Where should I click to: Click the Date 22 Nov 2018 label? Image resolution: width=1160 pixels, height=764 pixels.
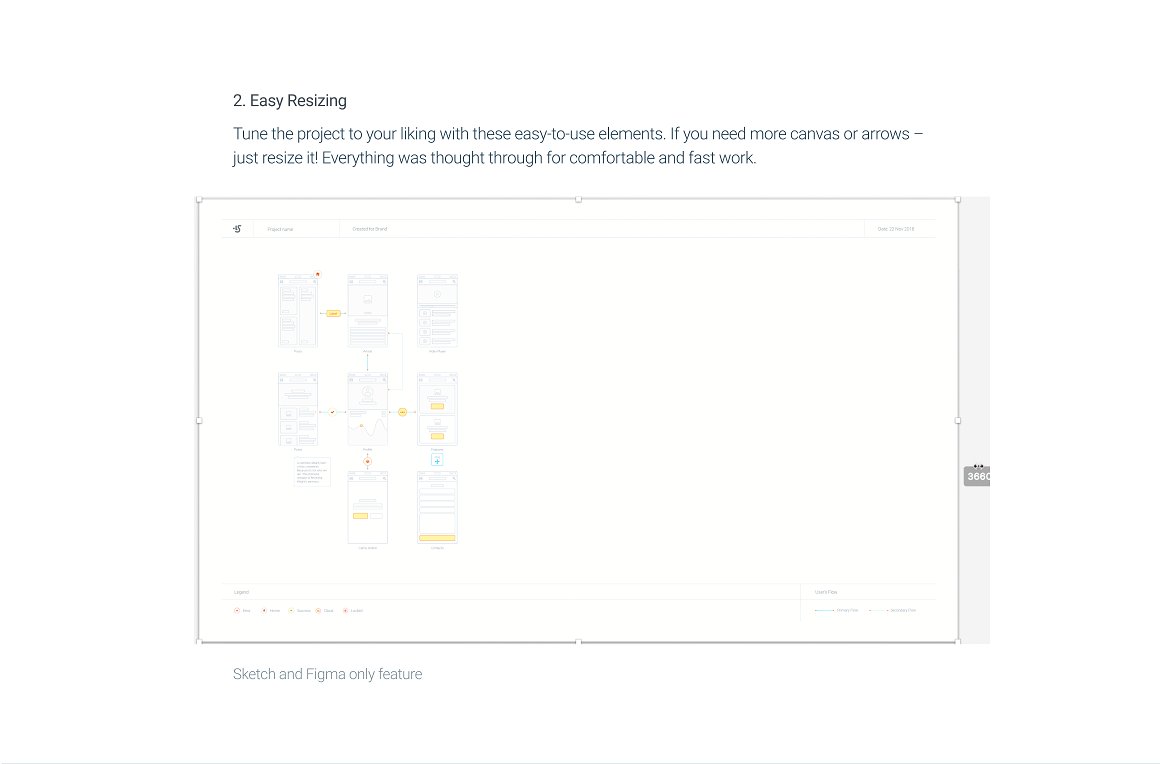pyautogui.click(x=895, y=229)
